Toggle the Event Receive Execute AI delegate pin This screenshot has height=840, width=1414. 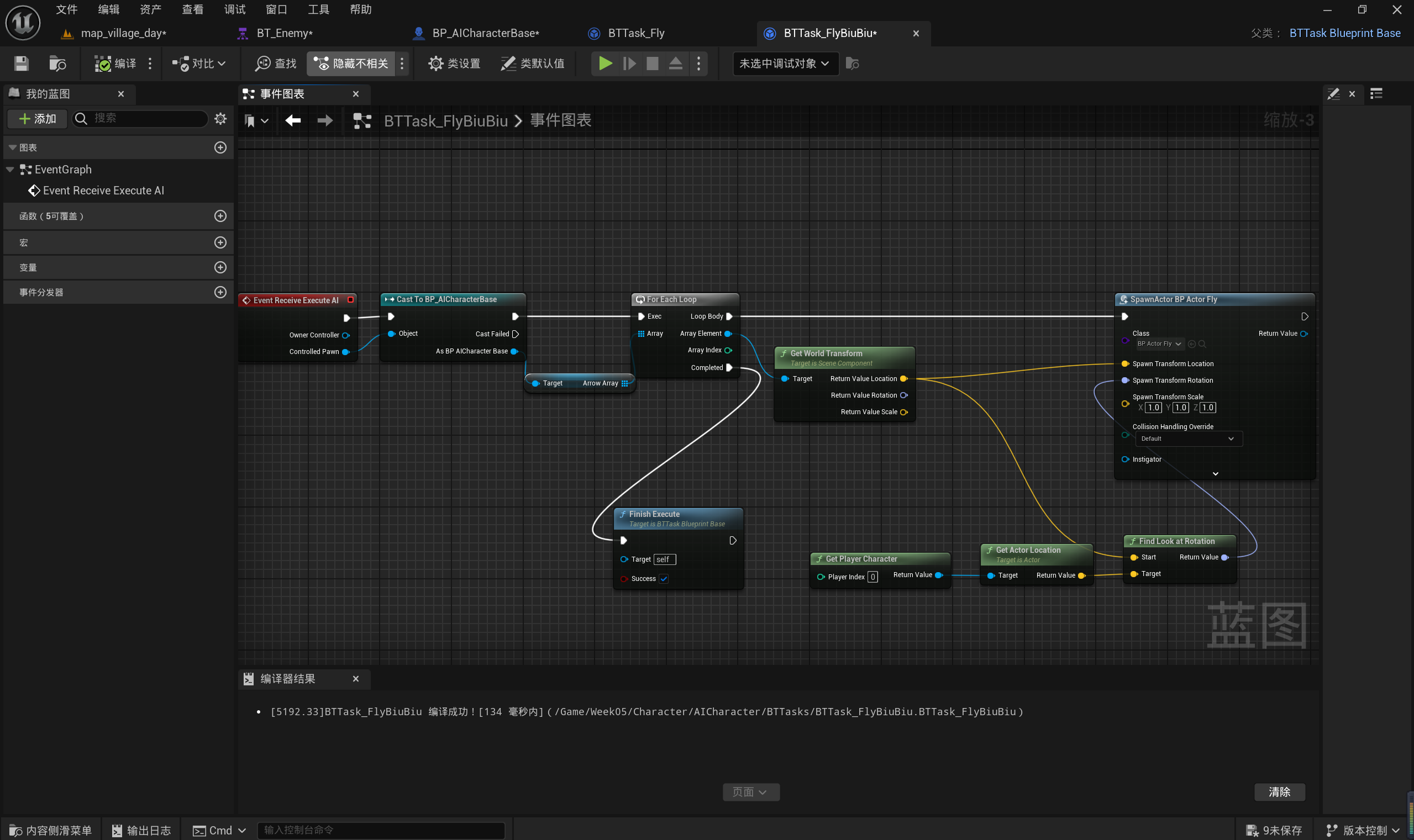pos(350,300)
